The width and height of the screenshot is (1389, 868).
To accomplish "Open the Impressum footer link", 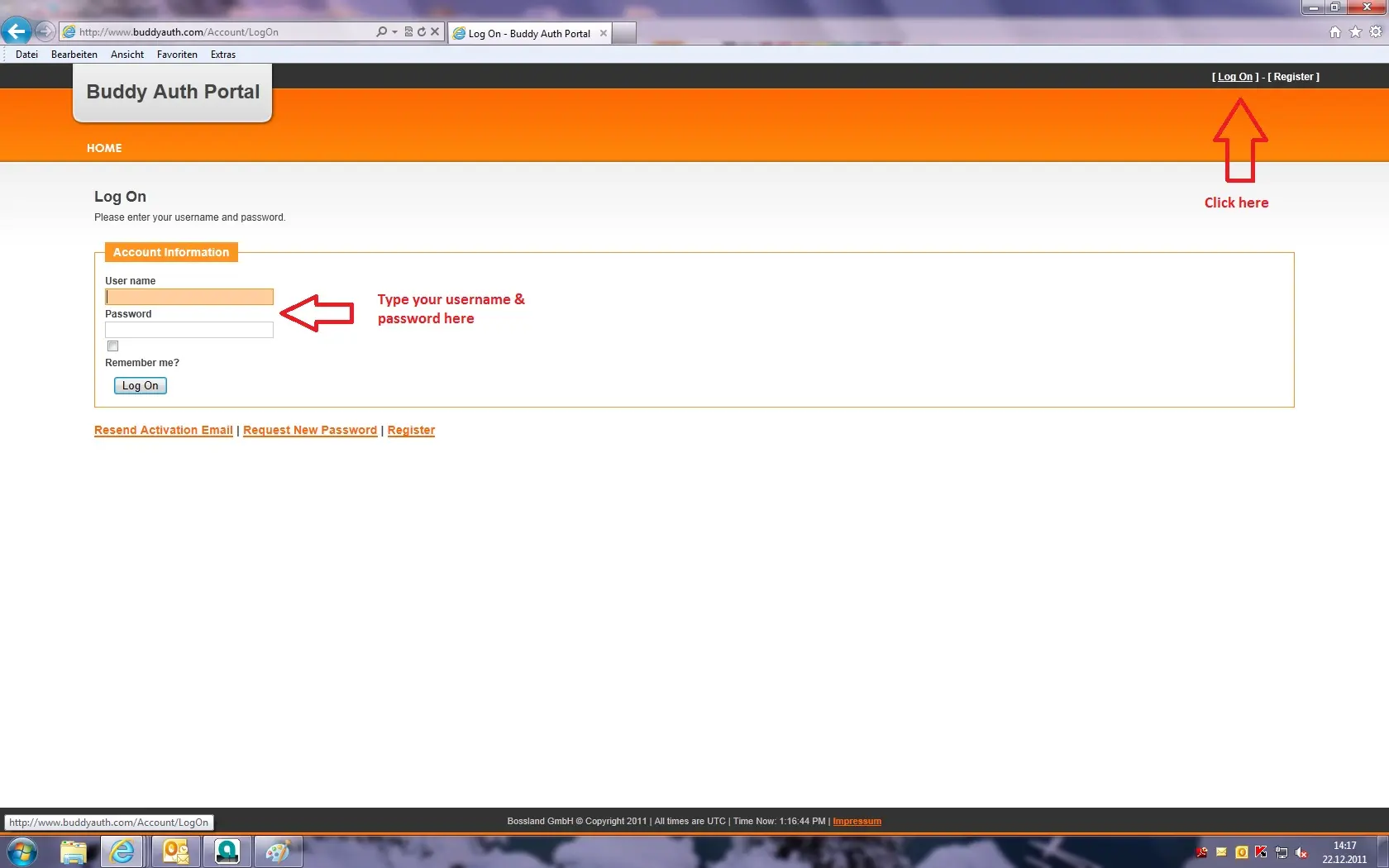I will pos(857,821).
